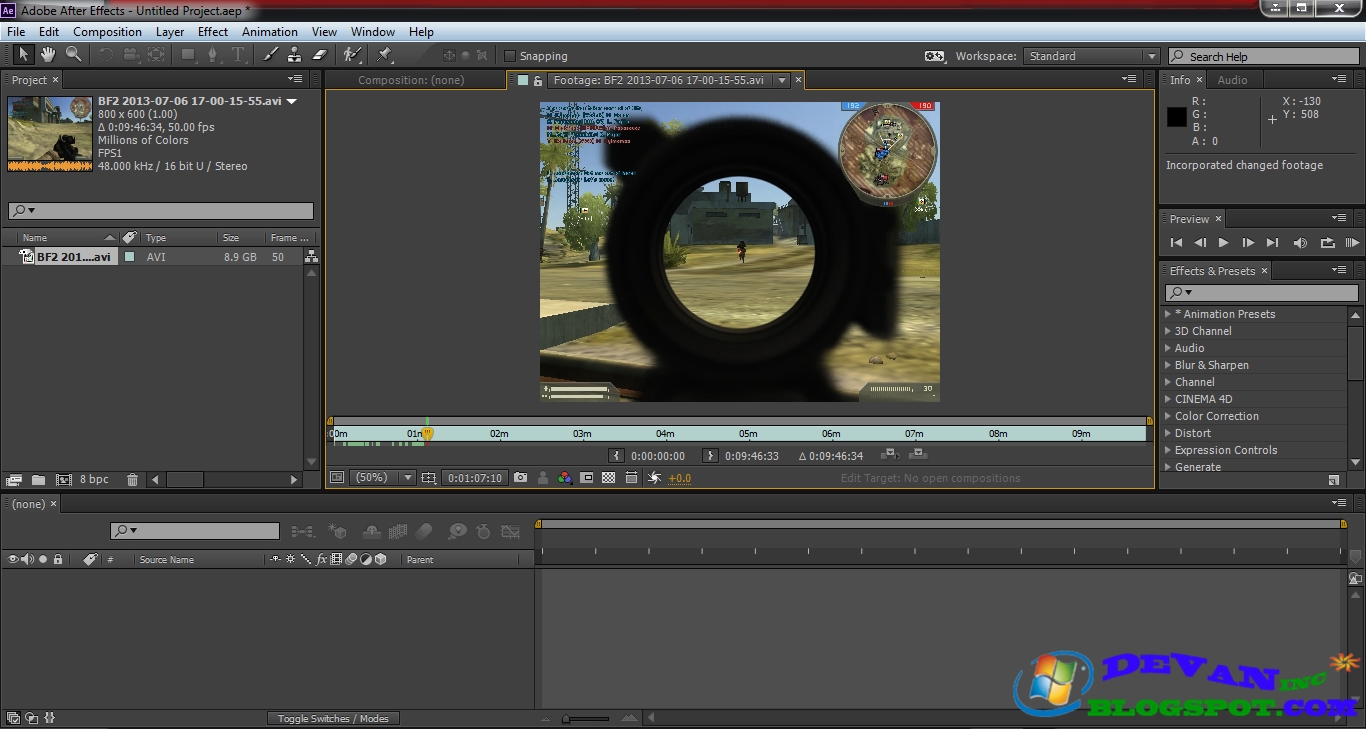Expand the Color Correction category
The height and width of the screenshot is (729, 1366).
tap(1168, 416)
